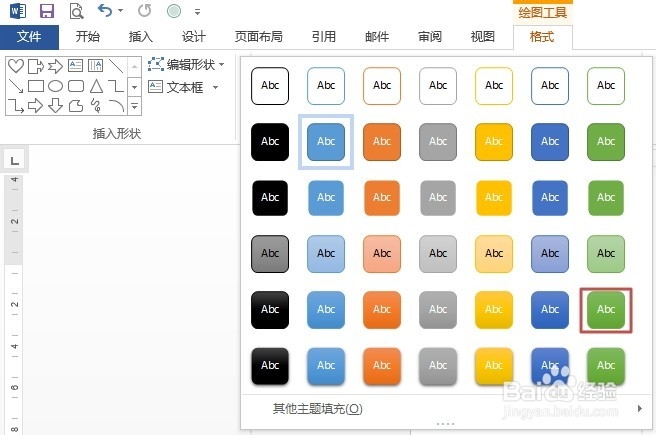656x435 pixels.
Task: Select the Elbow Connector shape without arrowhead
Action: [x=116, y=86]
